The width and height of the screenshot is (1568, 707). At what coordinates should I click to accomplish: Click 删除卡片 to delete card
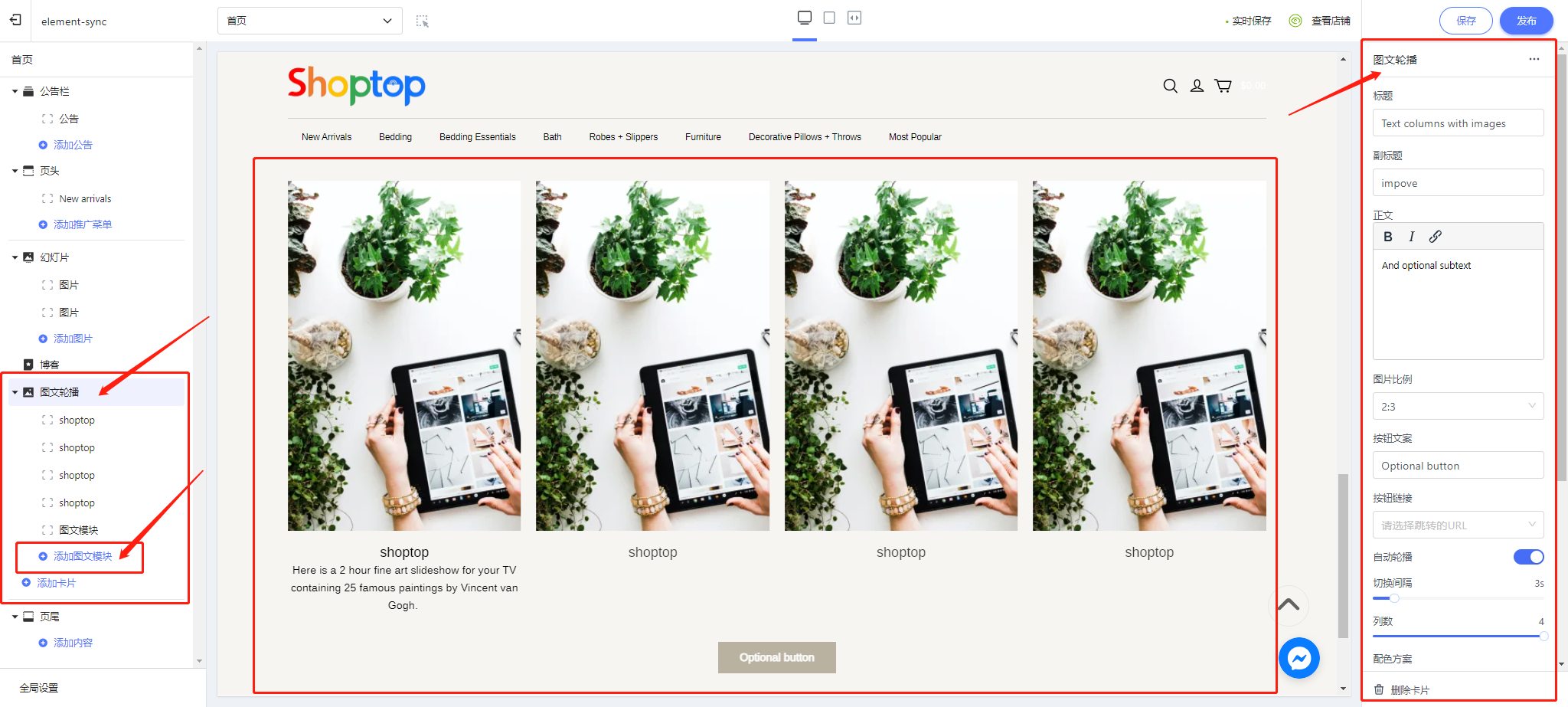coord(1410,689)
